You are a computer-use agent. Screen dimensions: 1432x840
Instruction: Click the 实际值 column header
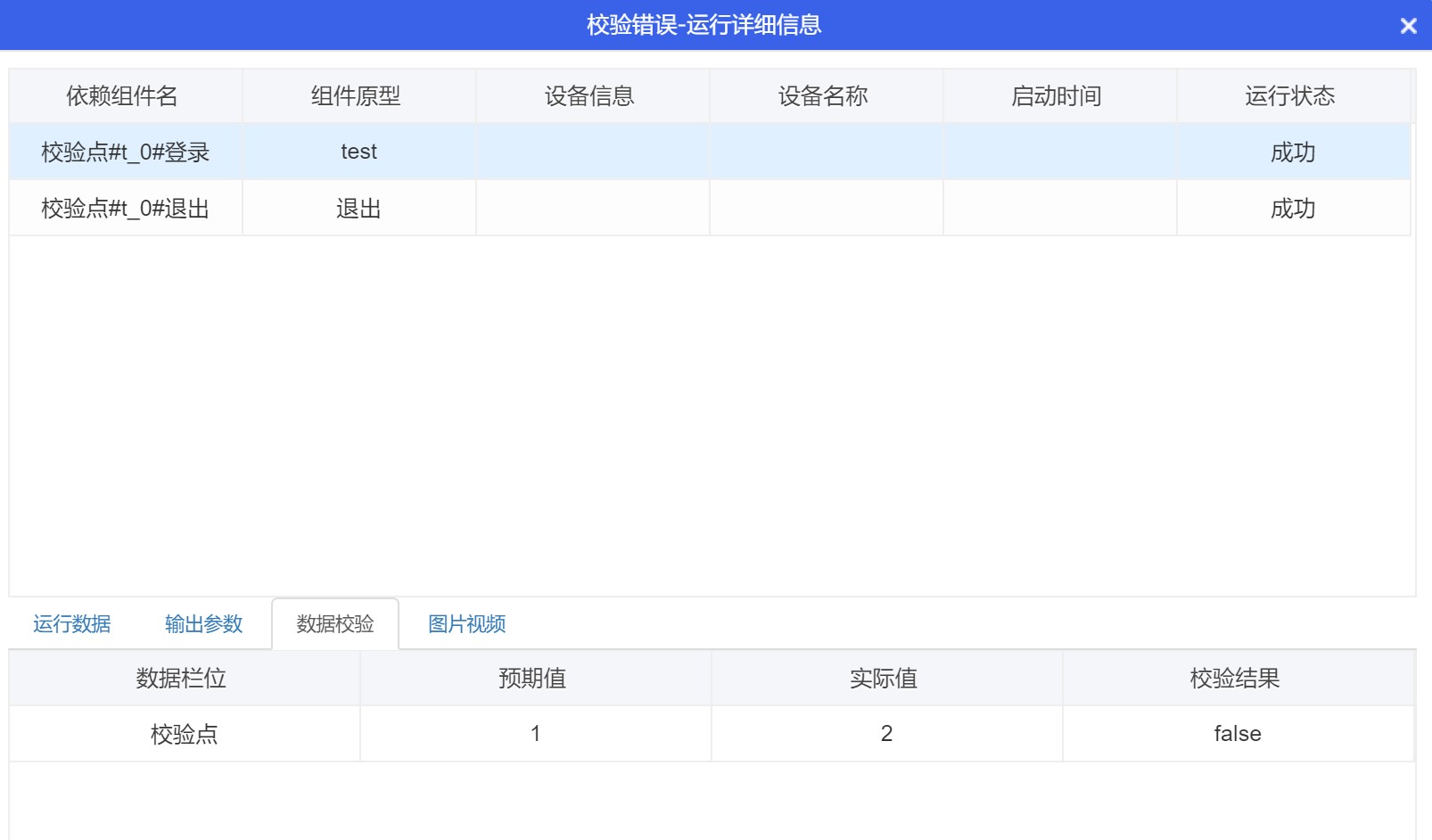click(x=884, y=679)
